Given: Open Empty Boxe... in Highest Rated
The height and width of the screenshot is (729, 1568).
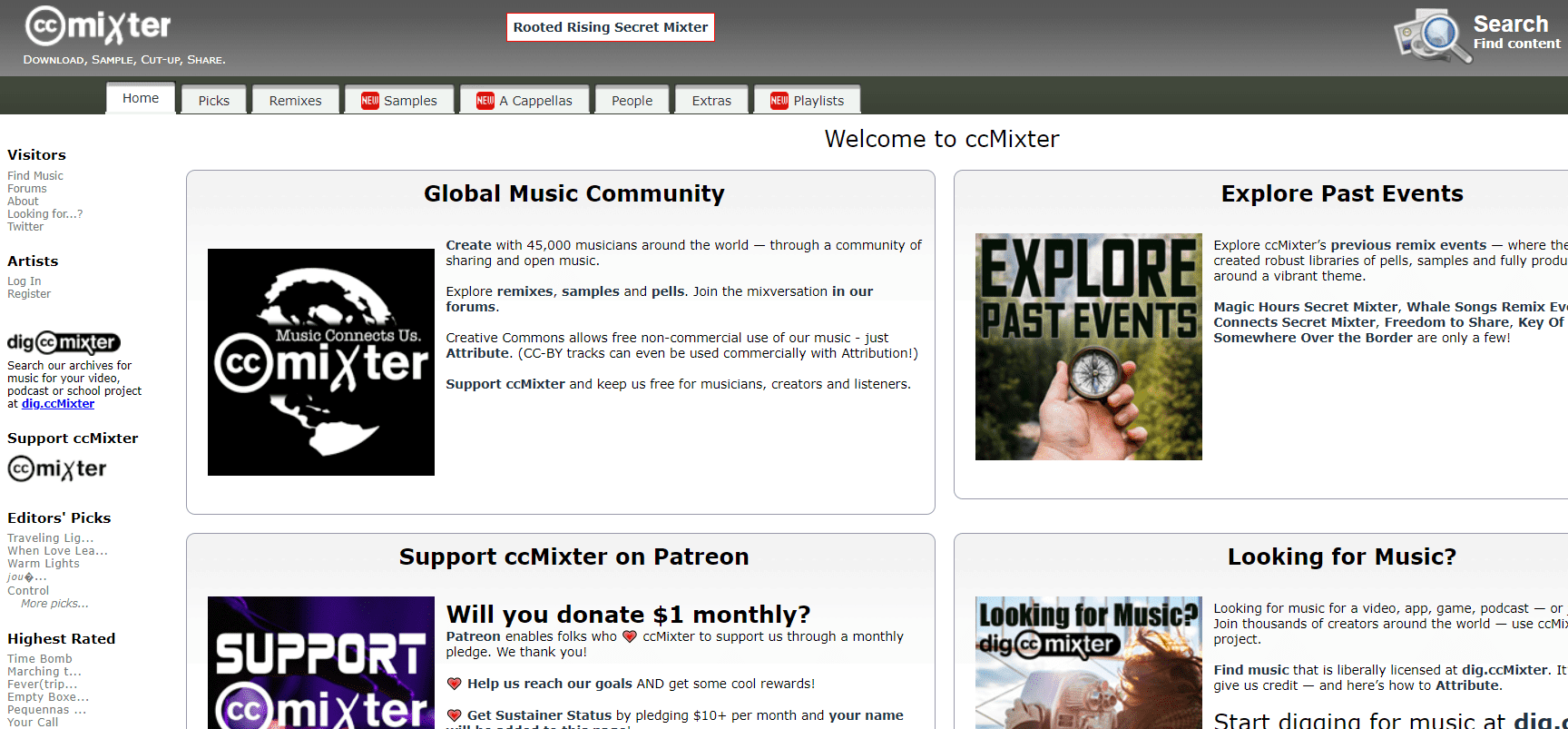Looking at the screenshot, I should point(48,697).
